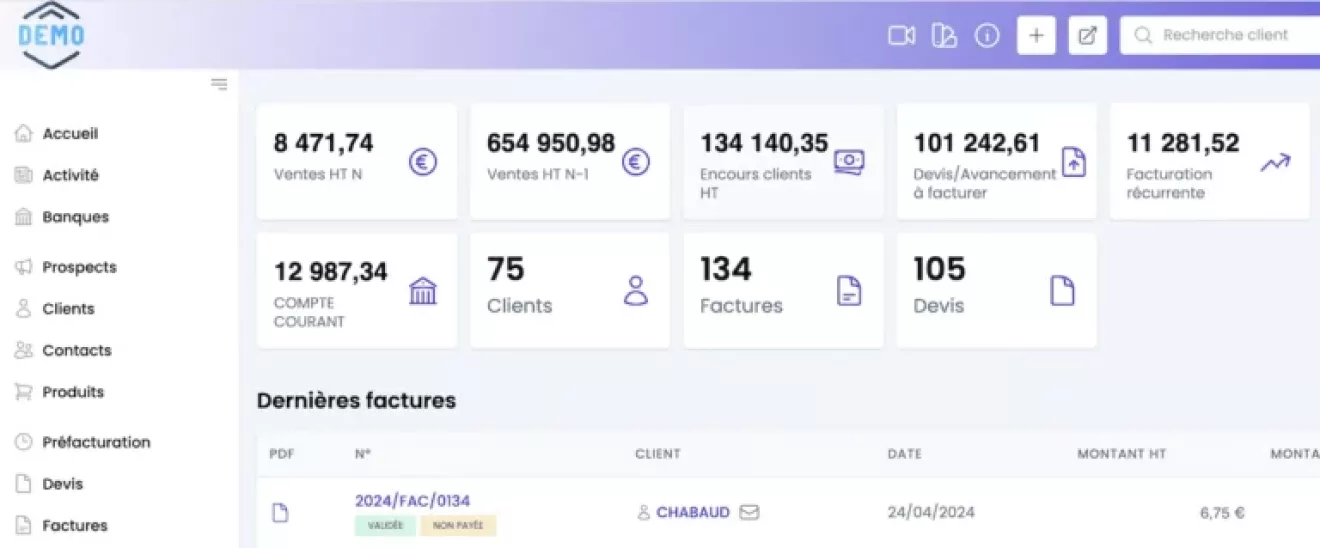
Task: Click the upload document icon on Devis/Avancement card
Action: click(x=1073, y=161)
